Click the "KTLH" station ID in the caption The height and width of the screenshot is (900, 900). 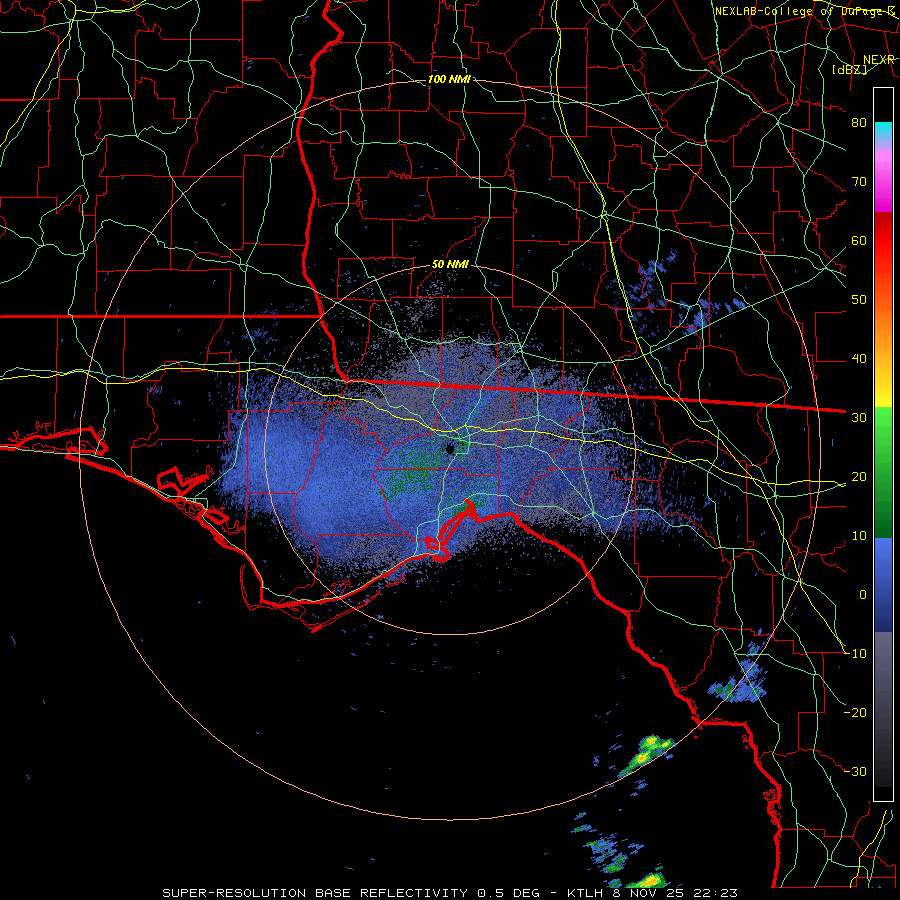[x=583, y=893]
